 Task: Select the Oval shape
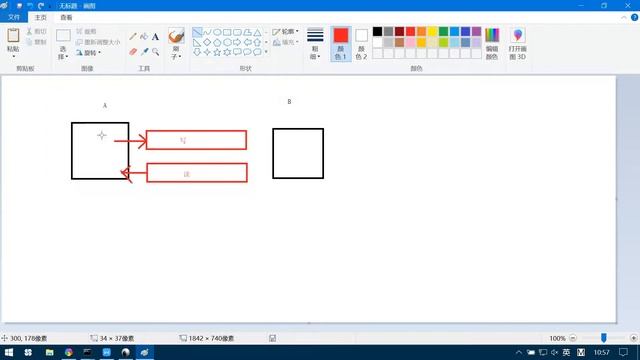pyautogui.click(x=217, y=32)
